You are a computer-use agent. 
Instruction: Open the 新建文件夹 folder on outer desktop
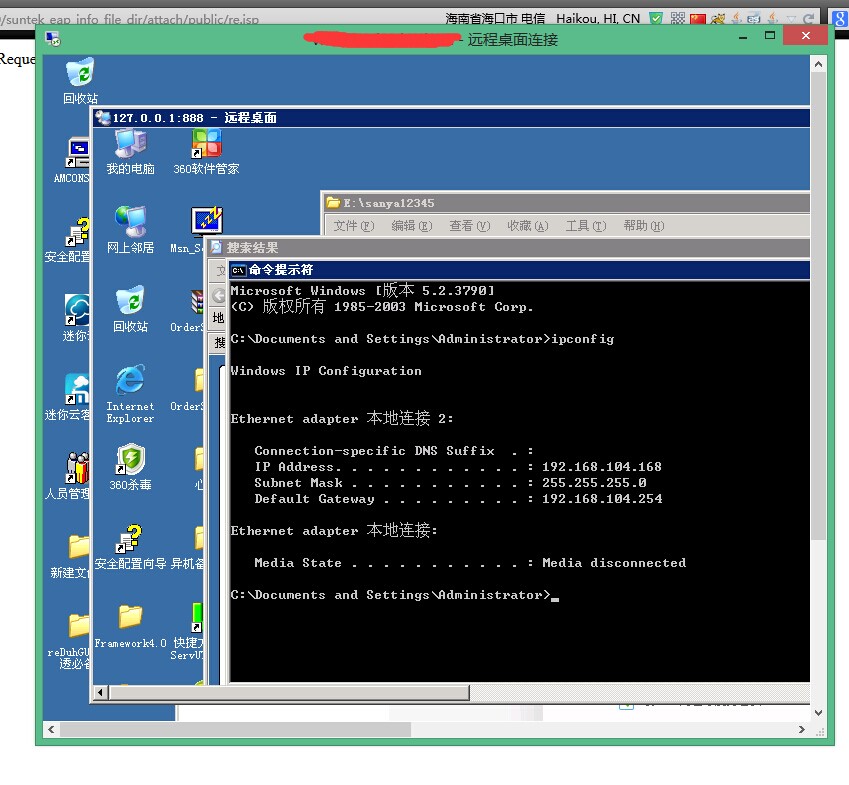pyautogui.click(x=79, y=547)
